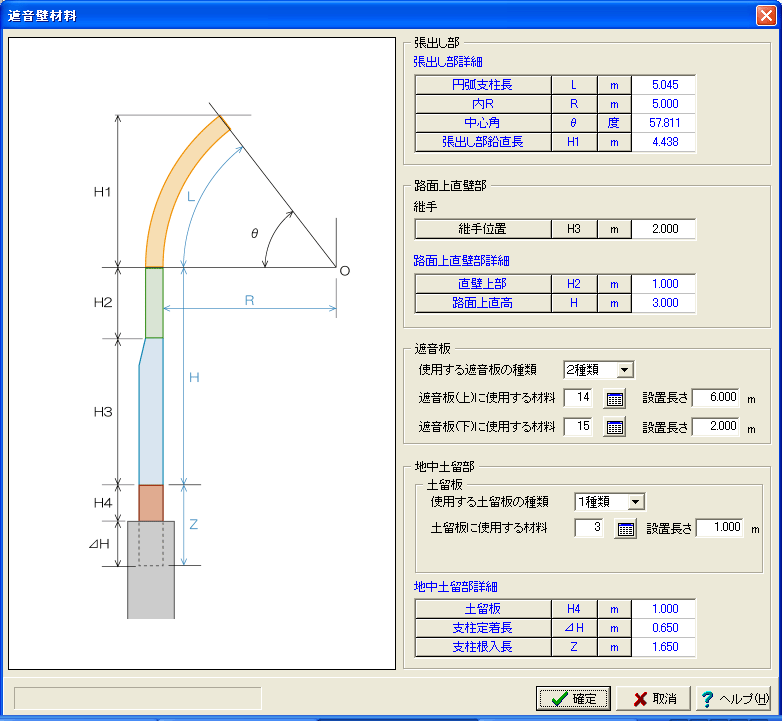782x721 pixels.
Task: Click the 継手位置 row label
Action: (483, 229)
